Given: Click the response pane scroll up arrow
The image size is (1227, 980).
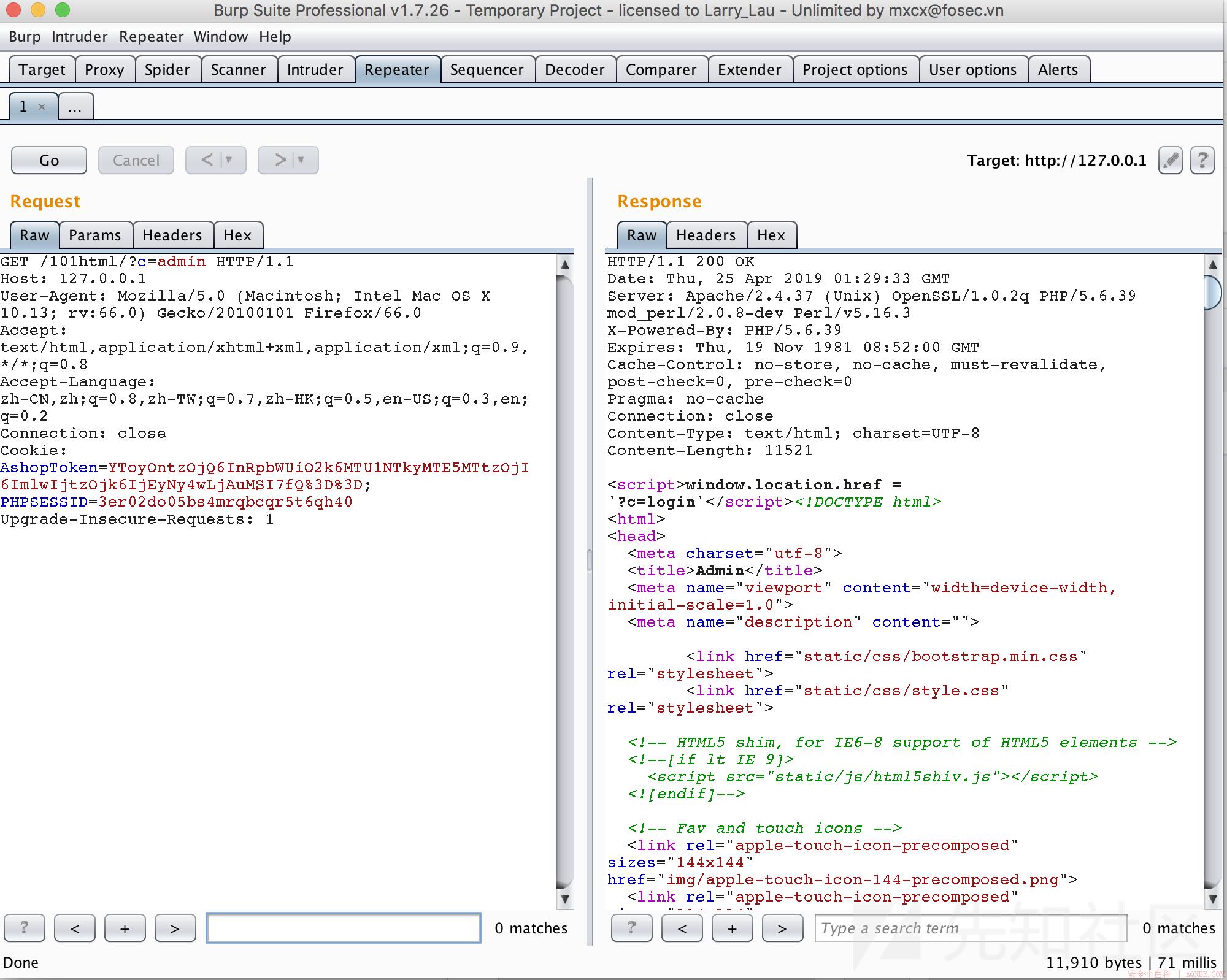Looking at the screenshot, I should (1213, 264).
